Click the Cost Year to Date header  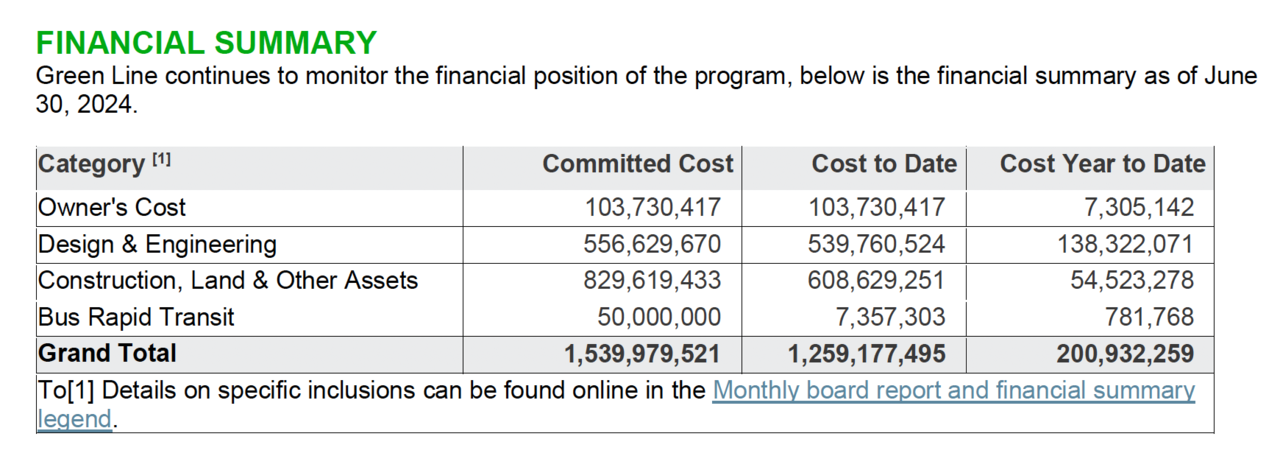coord(1102,164)
